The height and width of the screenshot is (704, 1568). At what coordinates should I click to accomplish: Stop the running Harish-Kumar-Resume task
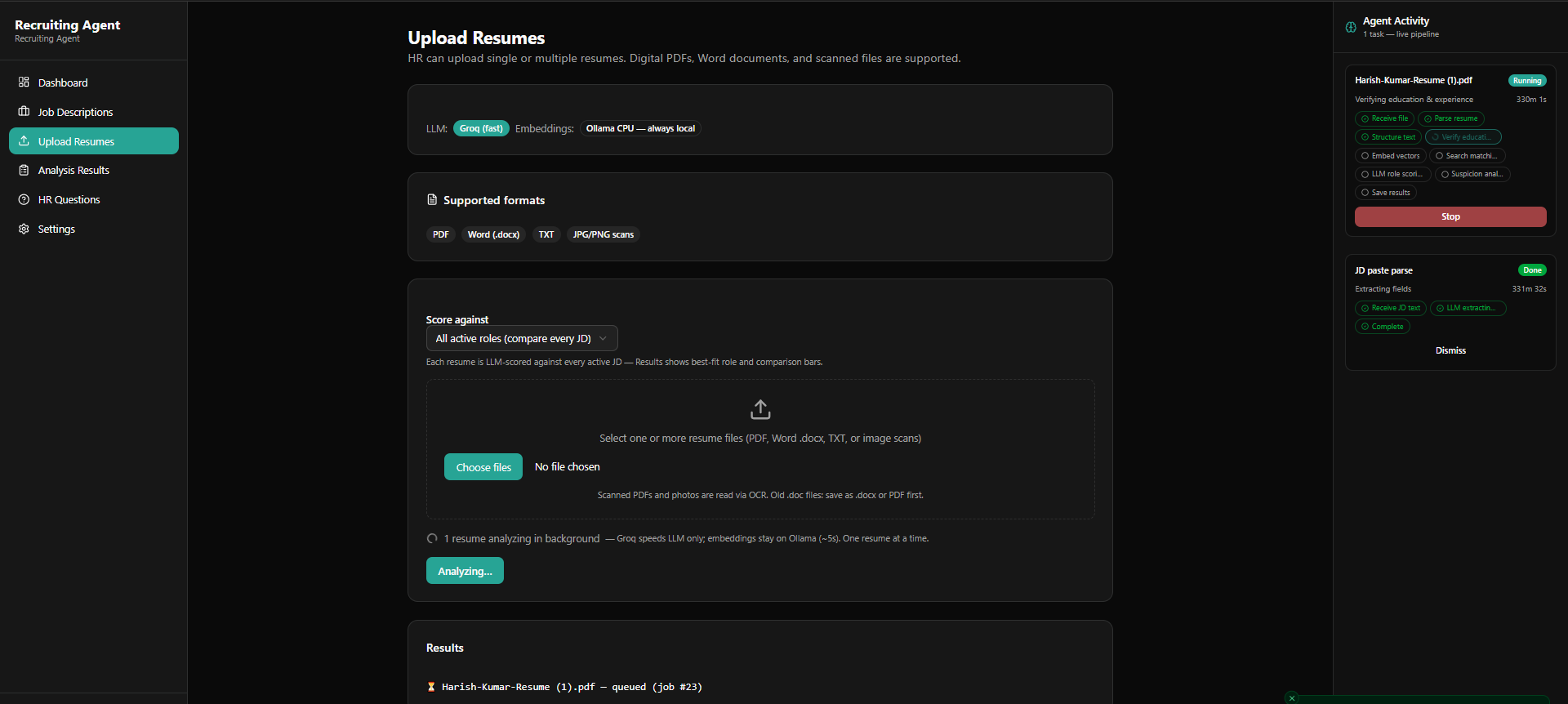click(1450, 216)
